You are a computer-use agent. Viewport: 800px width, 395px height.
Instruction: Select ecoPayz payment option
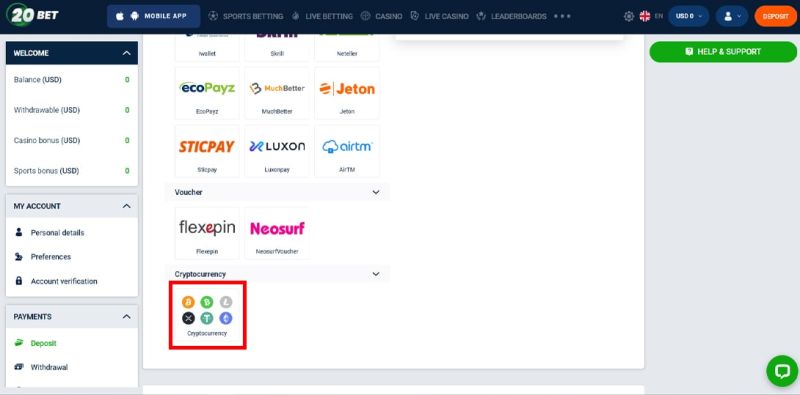tap(207, 93)
